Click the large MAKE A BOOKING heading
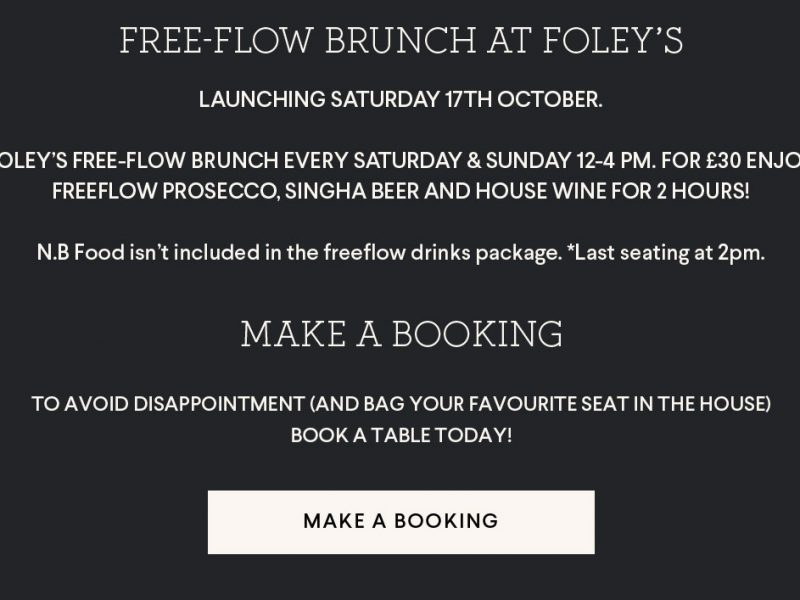This screenshot has width=800, height=600. [x=402, y=334]
